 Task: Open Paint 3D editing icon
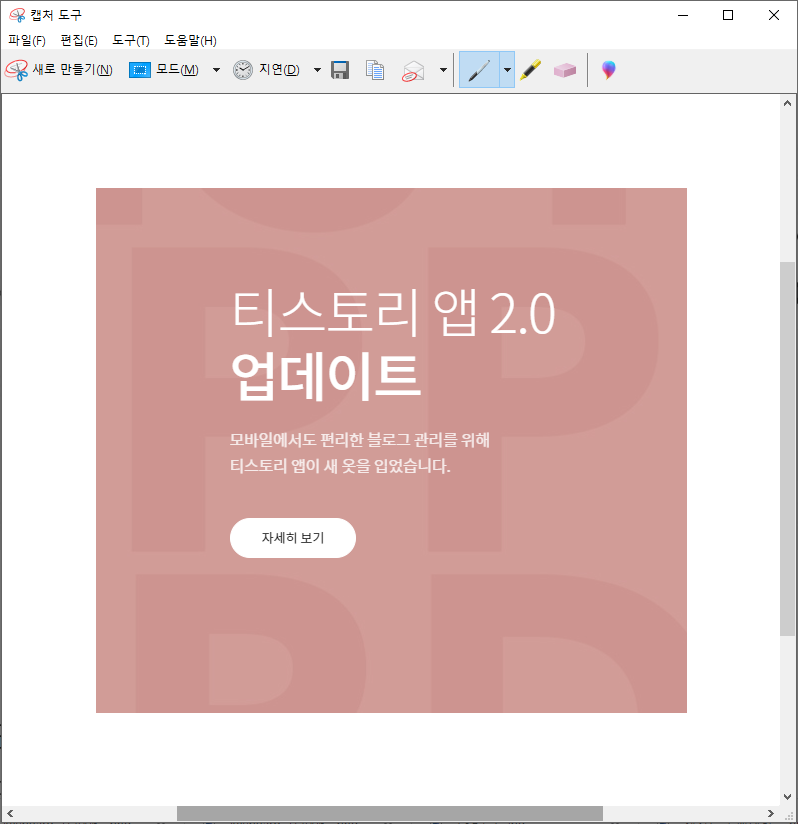pyautogui.click(x=608, y=70)
